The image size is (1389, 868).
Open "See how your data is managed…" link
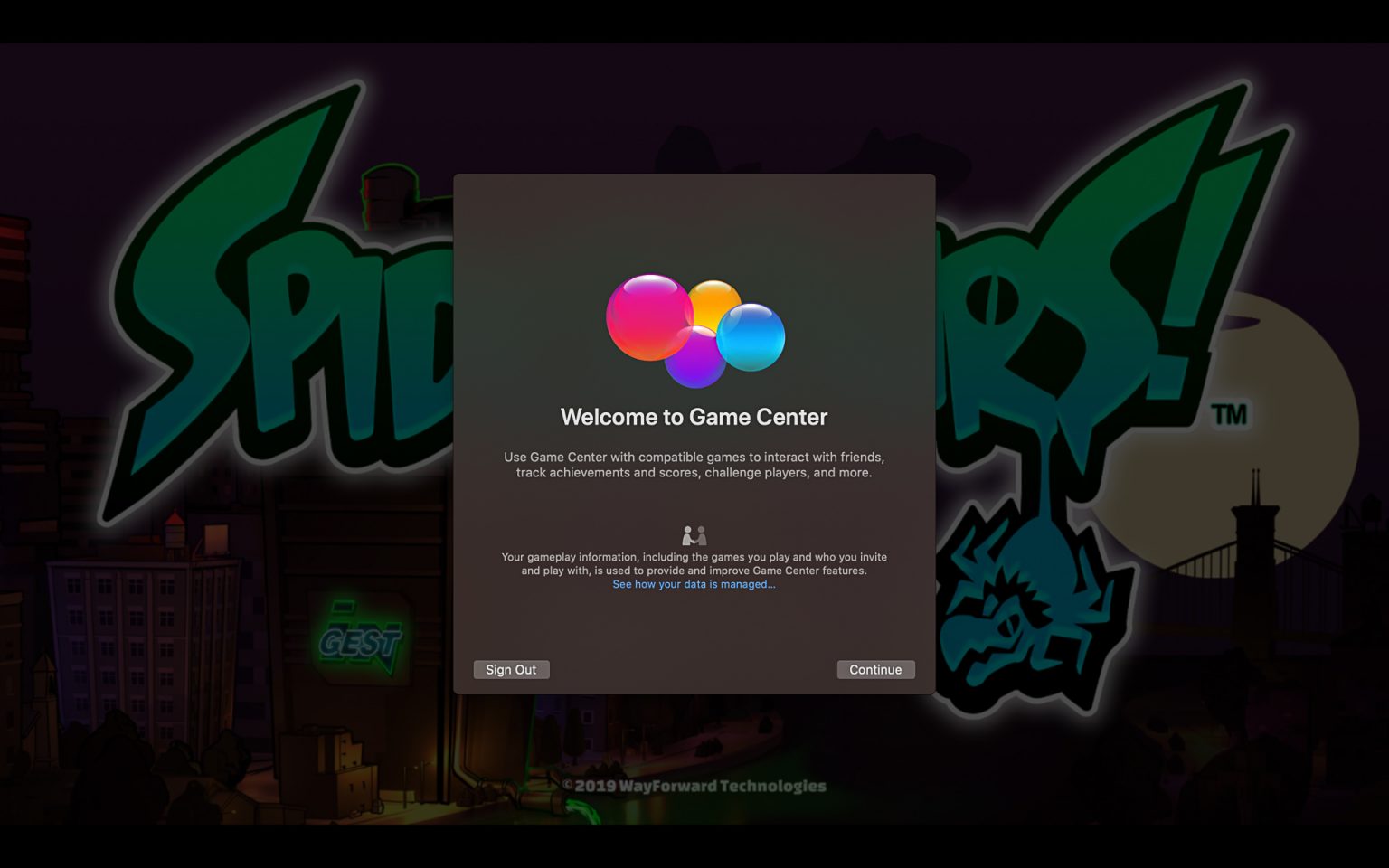(694, 584)
